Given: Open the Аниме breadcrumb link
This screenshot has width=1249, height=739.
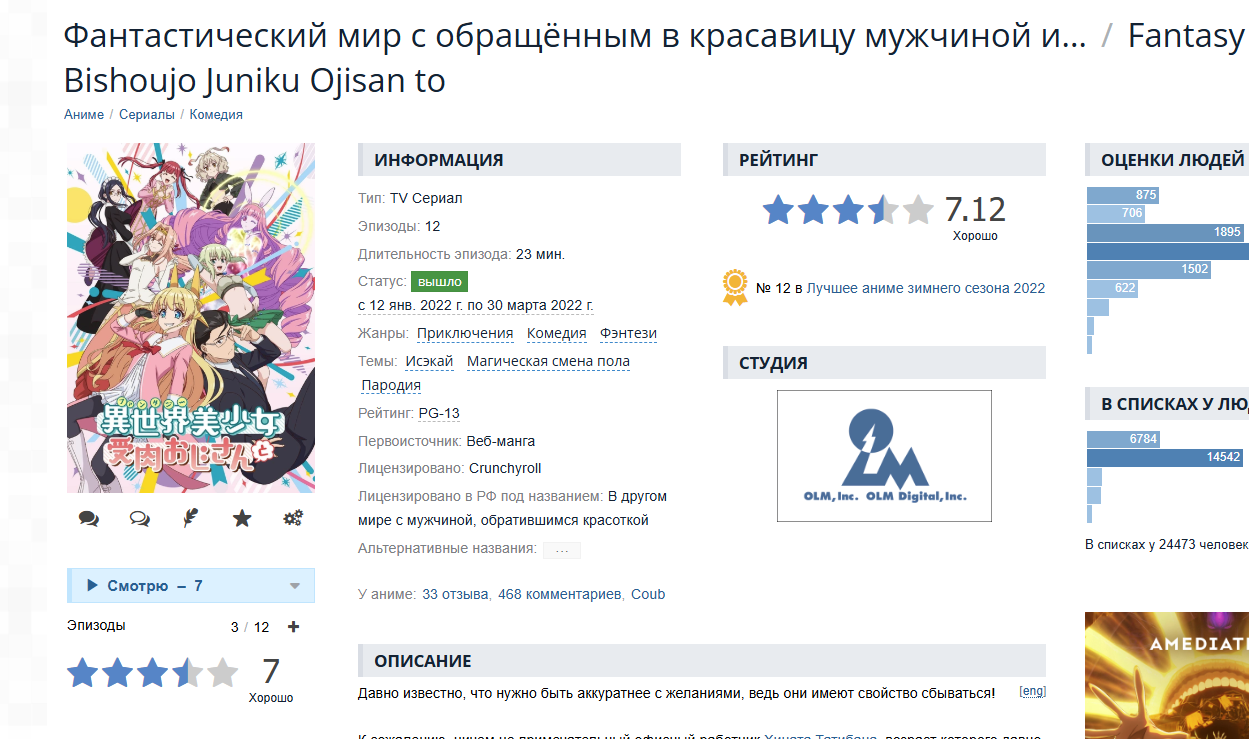Looking at the screenshot, I should [x=84, y=115].
